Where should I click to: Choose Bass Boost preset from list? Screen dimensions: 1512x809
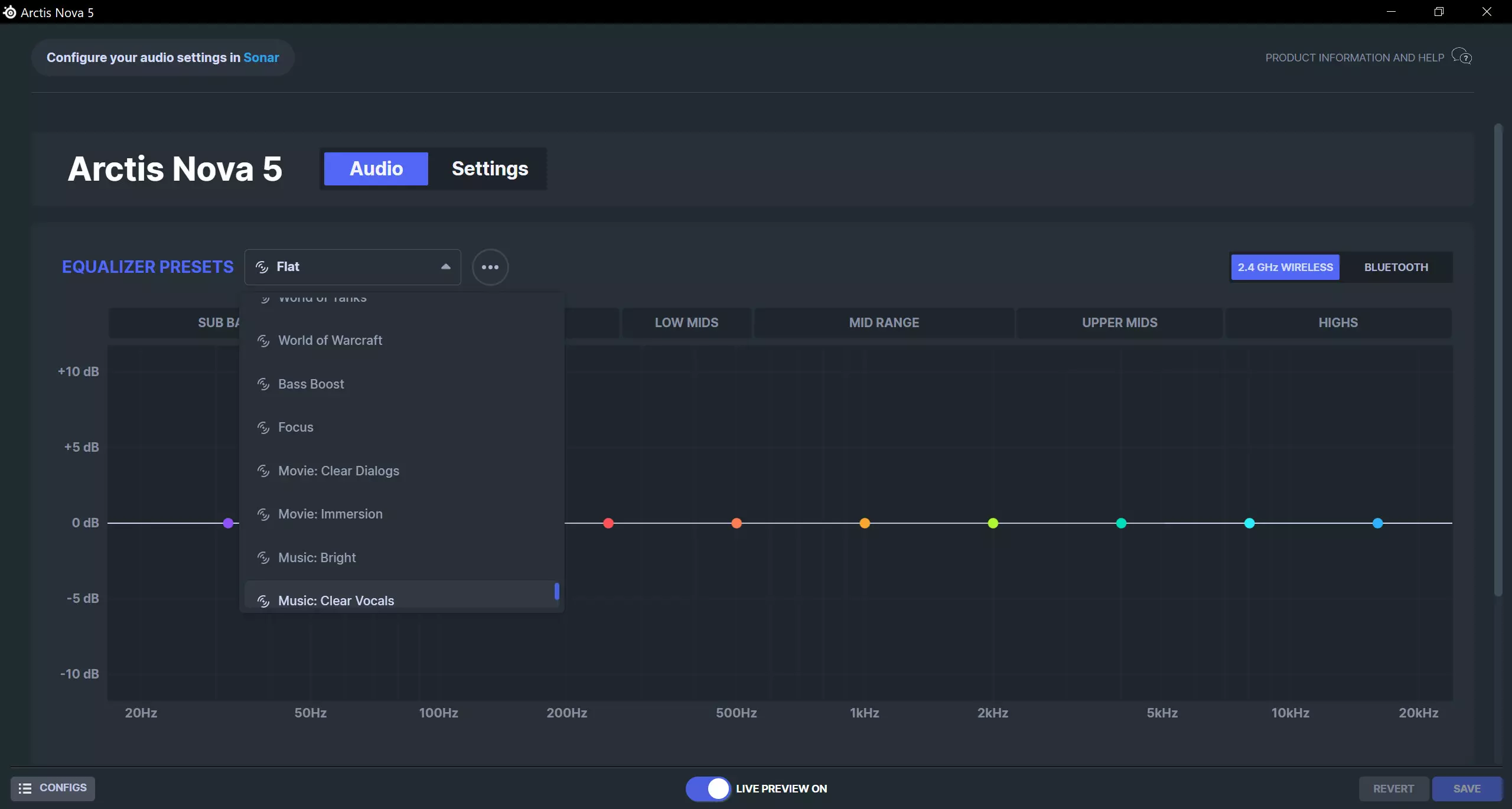tap(402, 384)
